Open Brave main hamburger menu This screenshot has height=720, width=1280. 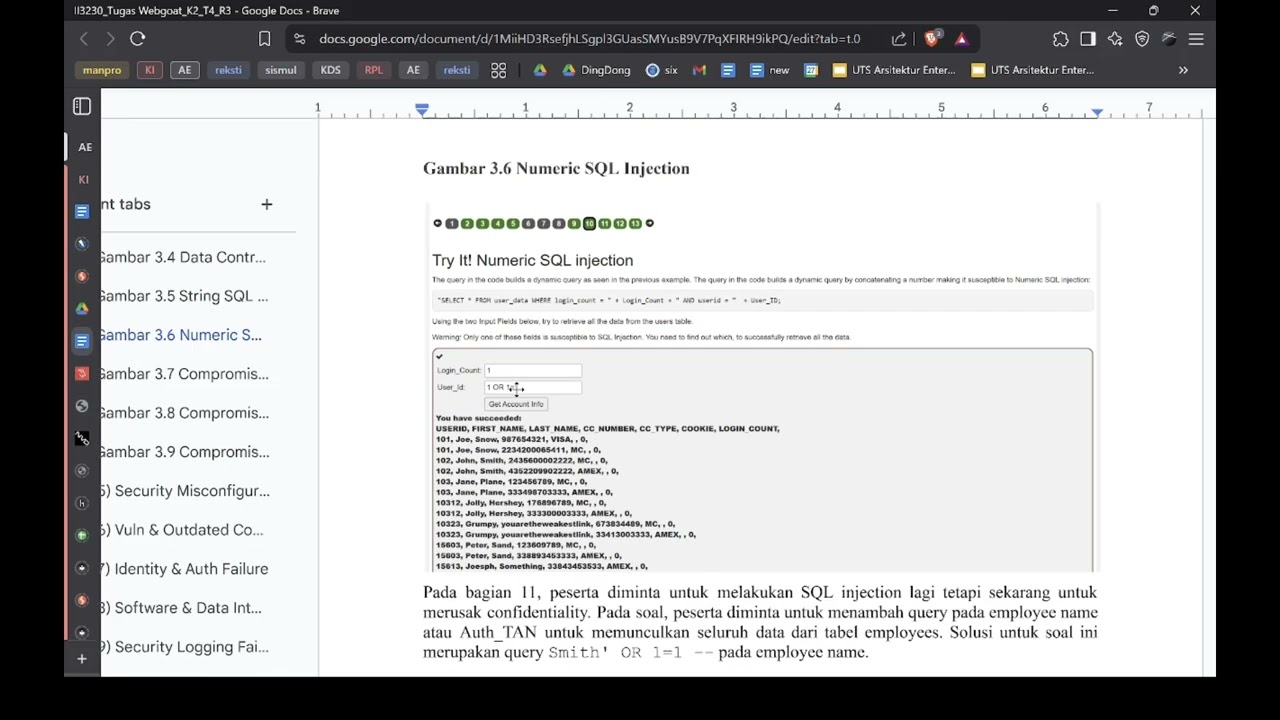click(x=1196, y=39)
